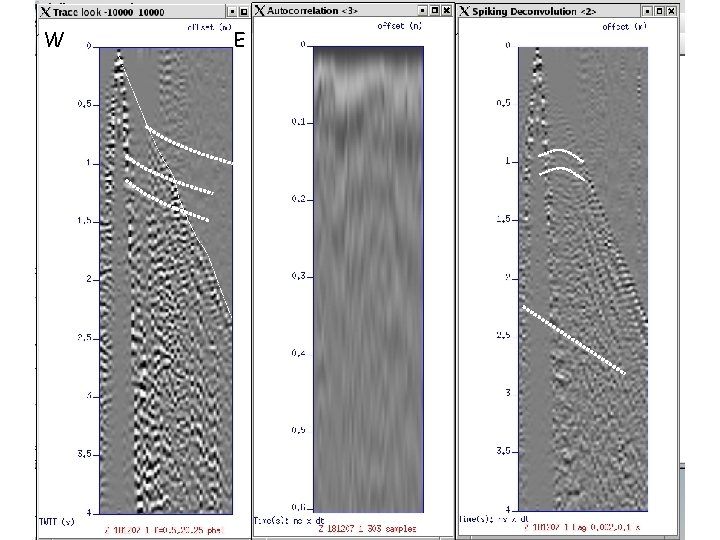The width and height of the screenshot is (720, 540).
Task: Click red 'lag' caption under Spiking Deconvolution plot
Action: 582,527
